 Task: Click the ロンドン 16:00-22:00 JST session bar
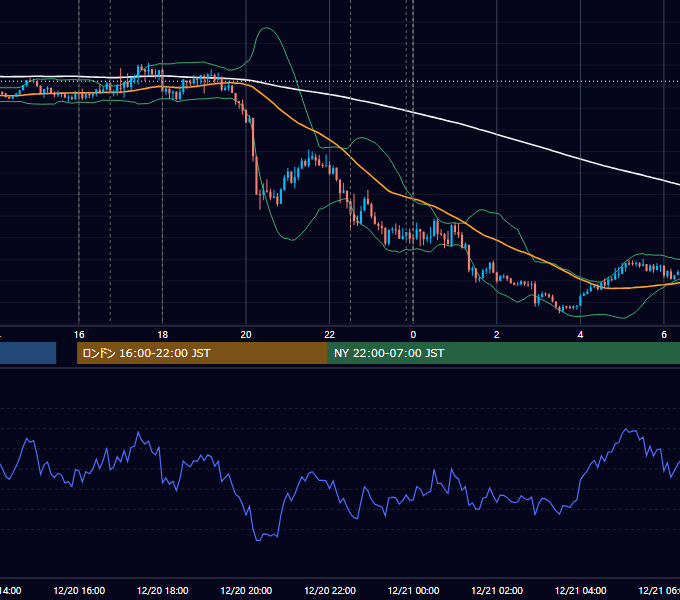pyautogui.click(x=202, y=353)
